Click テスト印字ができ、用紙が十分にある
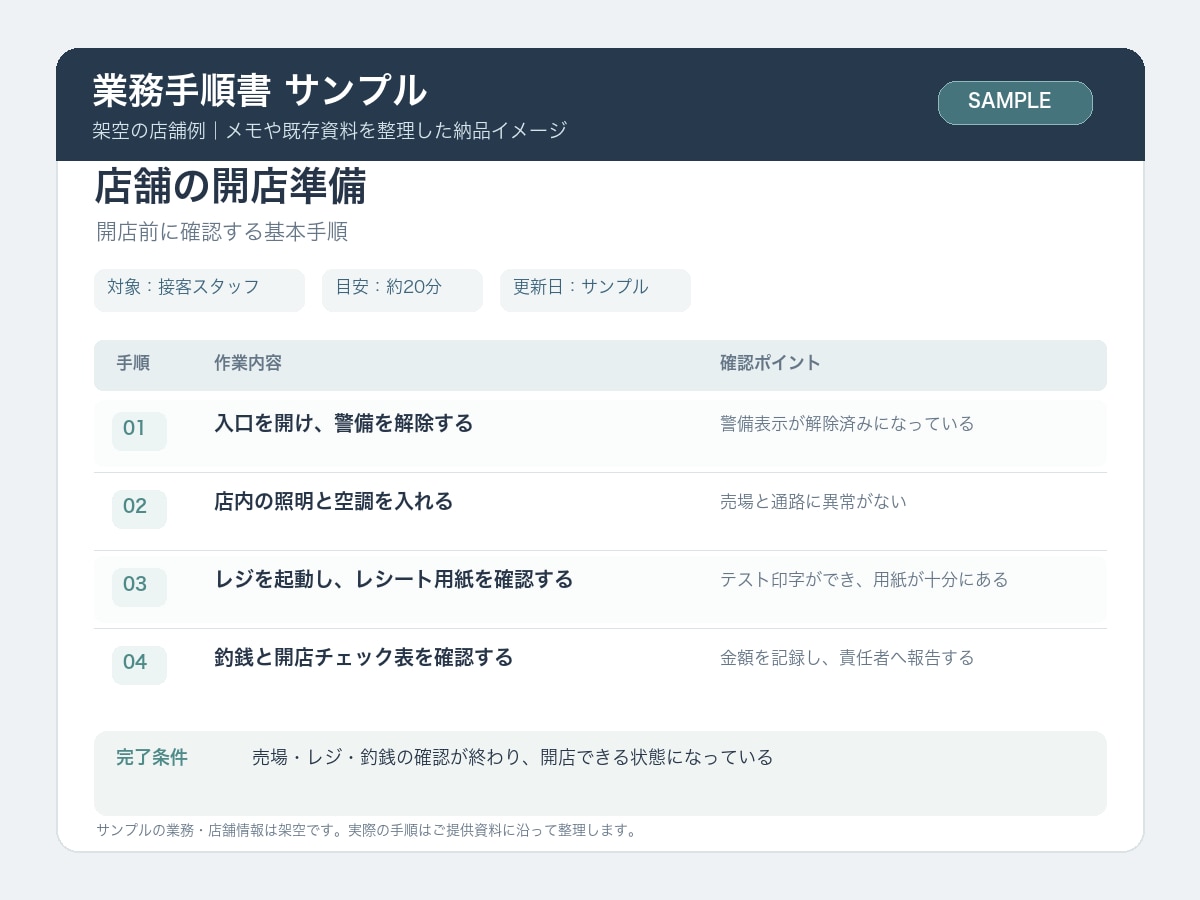 tap(864, 580)
